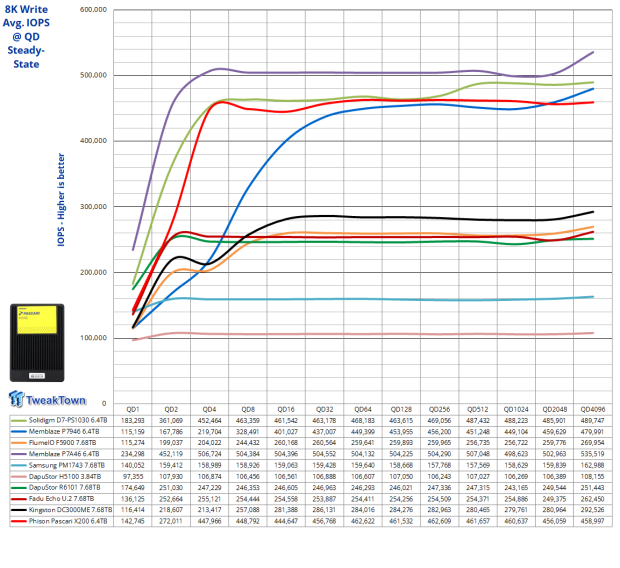This screenshot has height=568, width=620.
Task: Click the QD1 column header
Action: pyautogui.click(x=132, y=409)
